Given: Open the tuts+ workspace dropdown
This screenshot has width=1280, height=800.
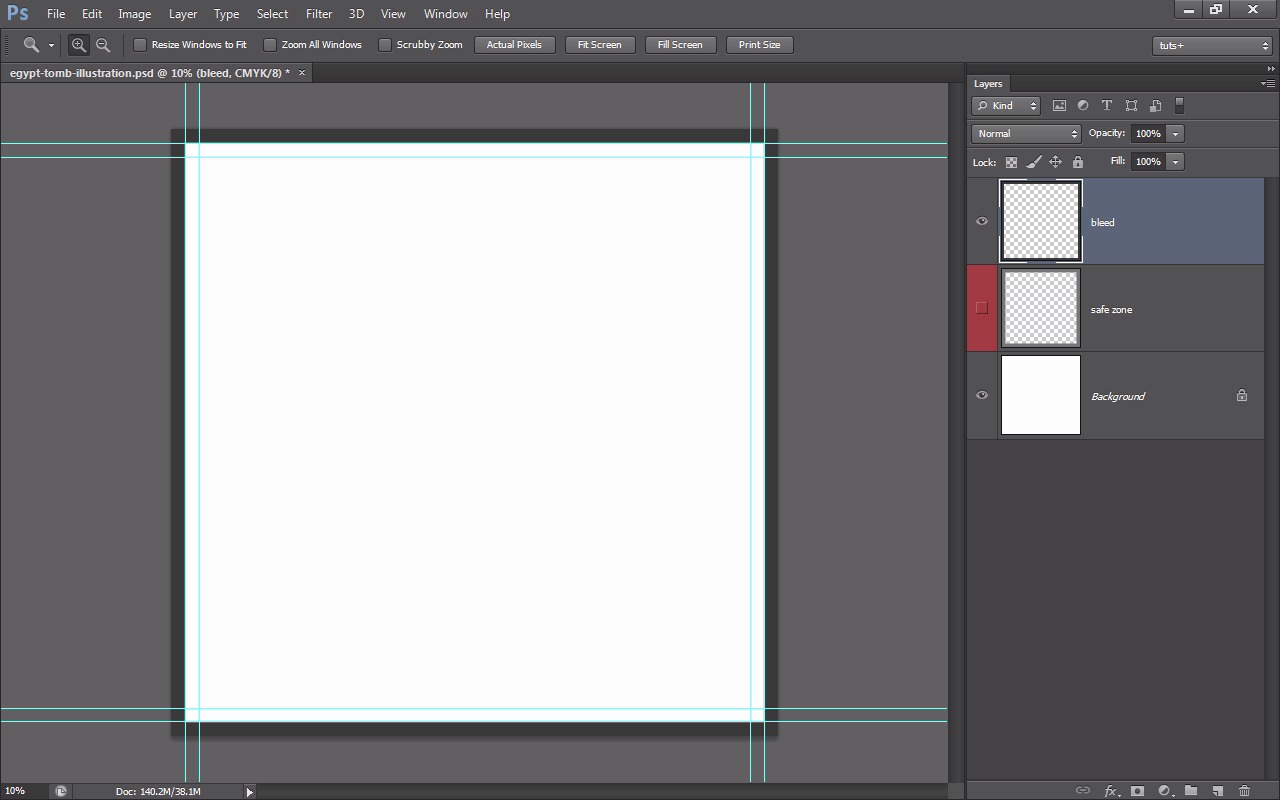Looking at the screenshot, I should point(1211,46).
